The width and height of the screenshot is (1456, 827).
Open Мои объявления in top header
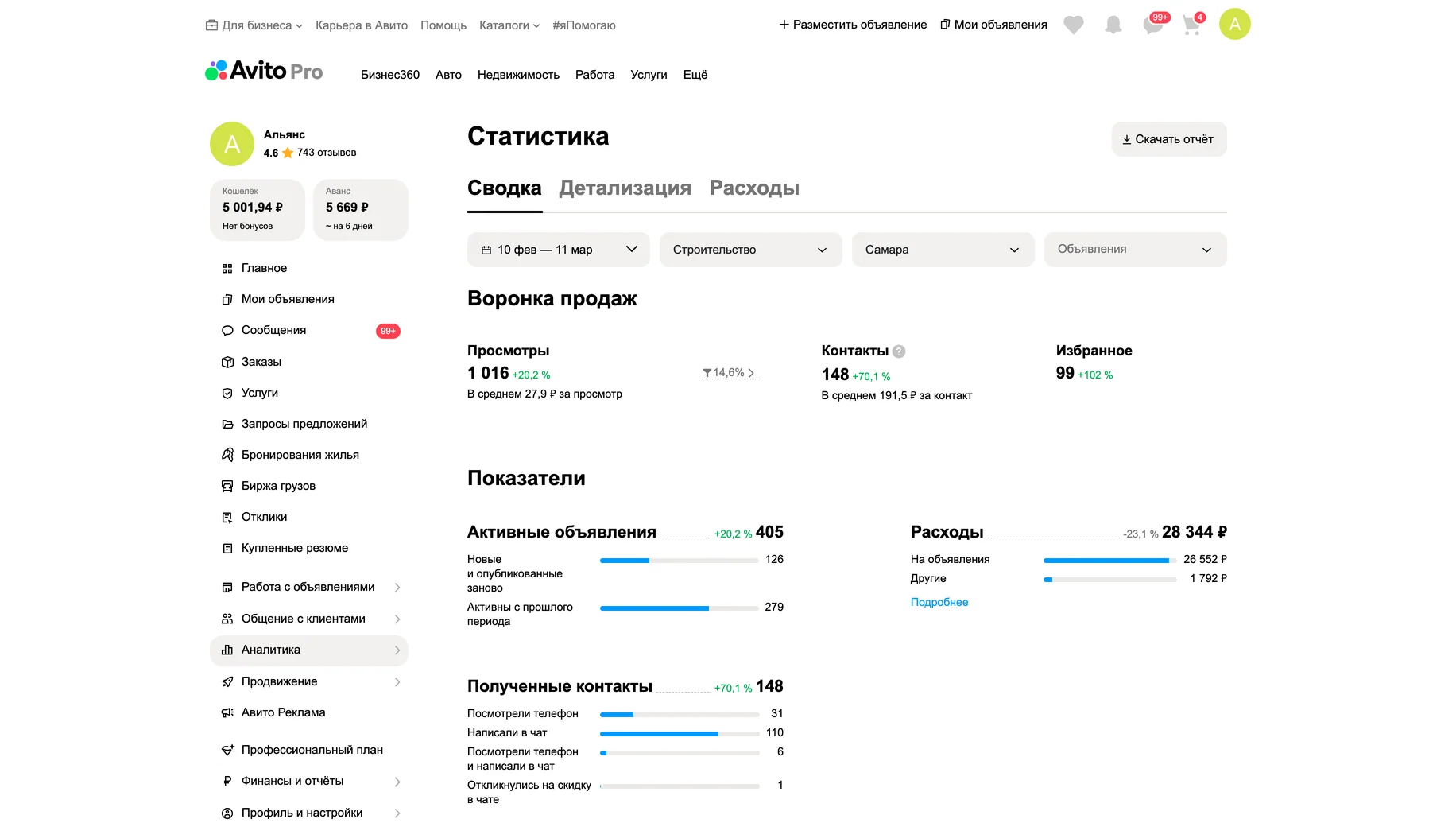pos(993,25)
